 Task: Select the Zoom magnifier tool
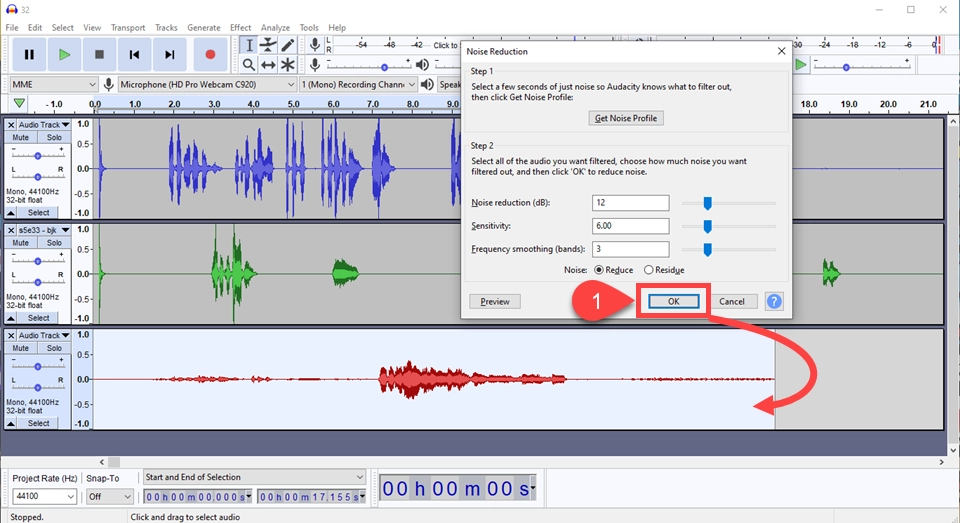click(249, 65)
